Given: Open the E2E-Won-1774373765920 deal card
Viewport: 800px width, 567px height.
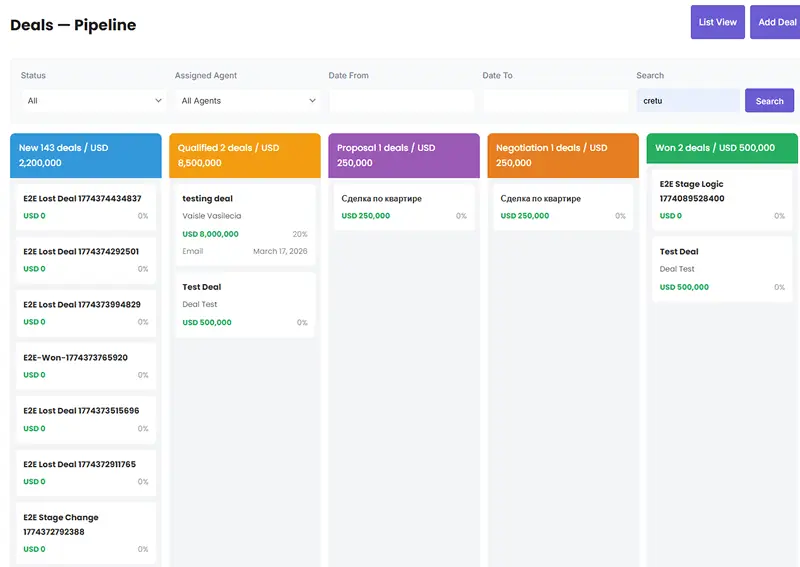Looking at the screenshot, I should coord(85,366).
